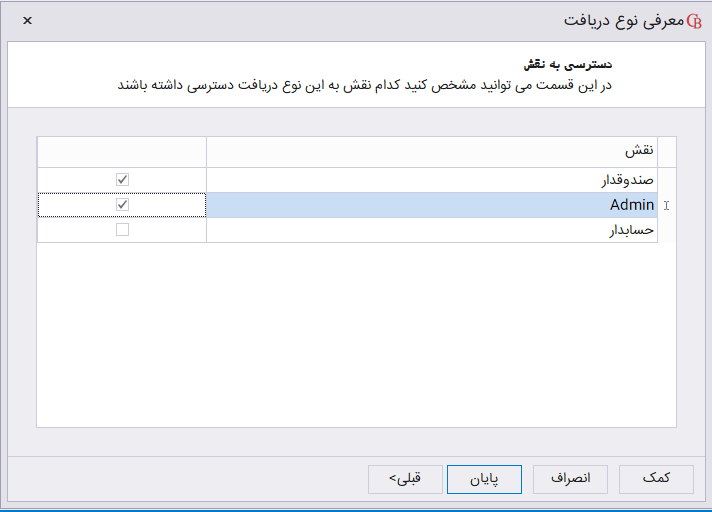This screenshot has height=512, width=712.
Task: Click the blank checkbox column header
Action: pyautogui.click(x=122, y=151)
